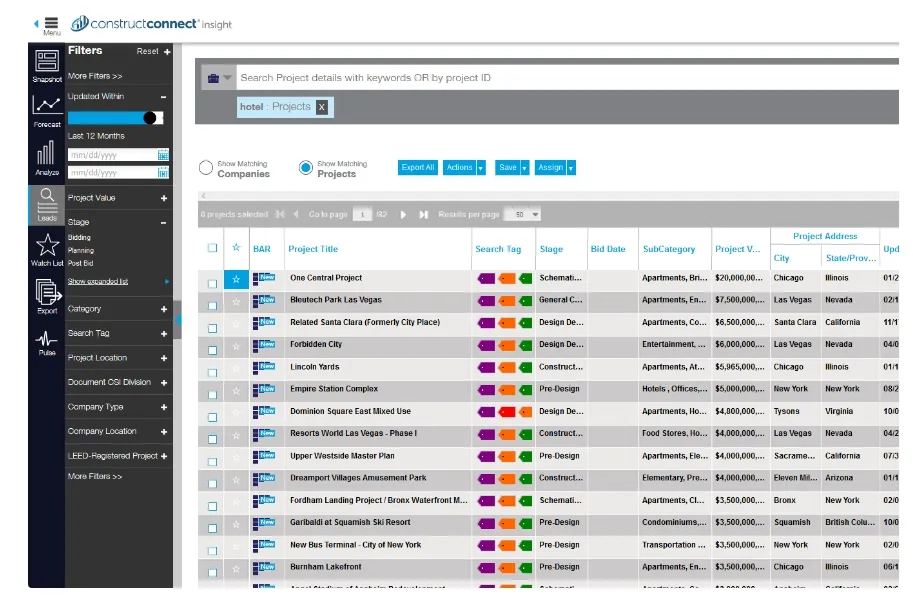Open the Actions dropdown arrow
Screen dimensions: 913x598
[481, 168]
